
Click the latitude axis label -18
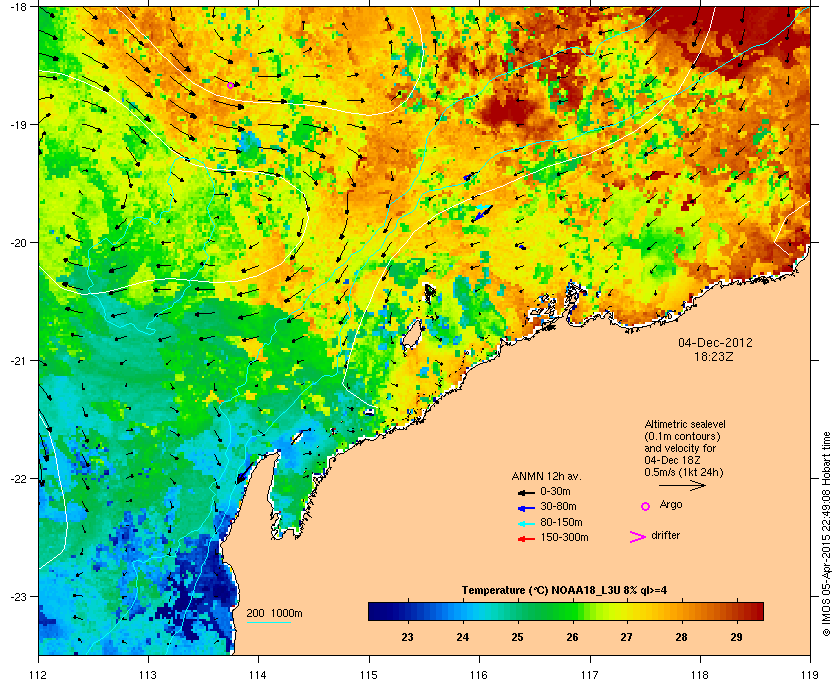(x=18, y=6)
